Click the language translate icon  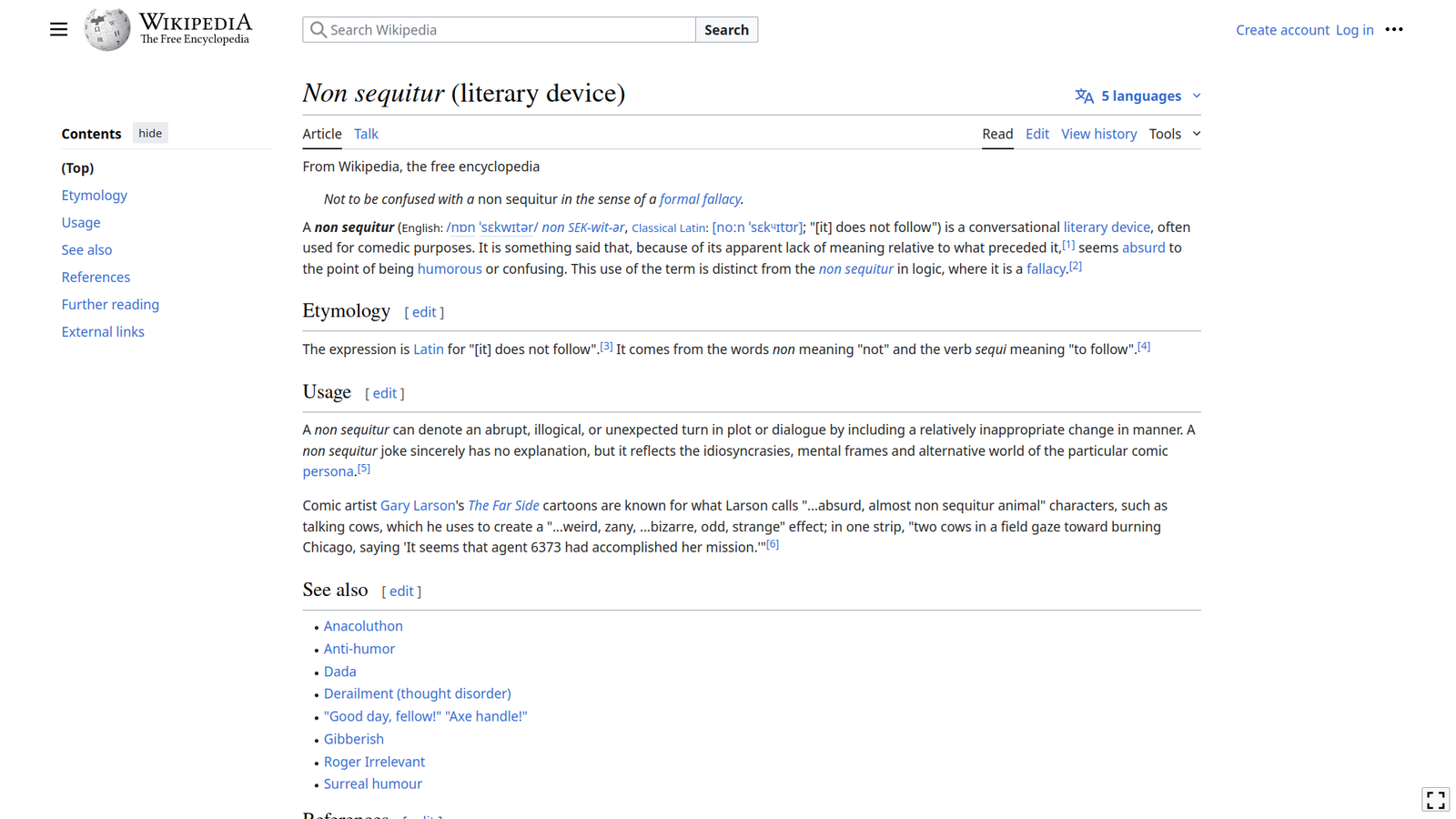pyautogui.click(x=1084, y=96)
